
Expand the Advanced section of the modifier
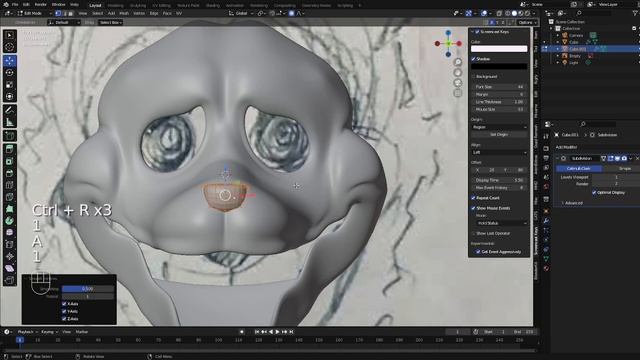coord(572,203)
